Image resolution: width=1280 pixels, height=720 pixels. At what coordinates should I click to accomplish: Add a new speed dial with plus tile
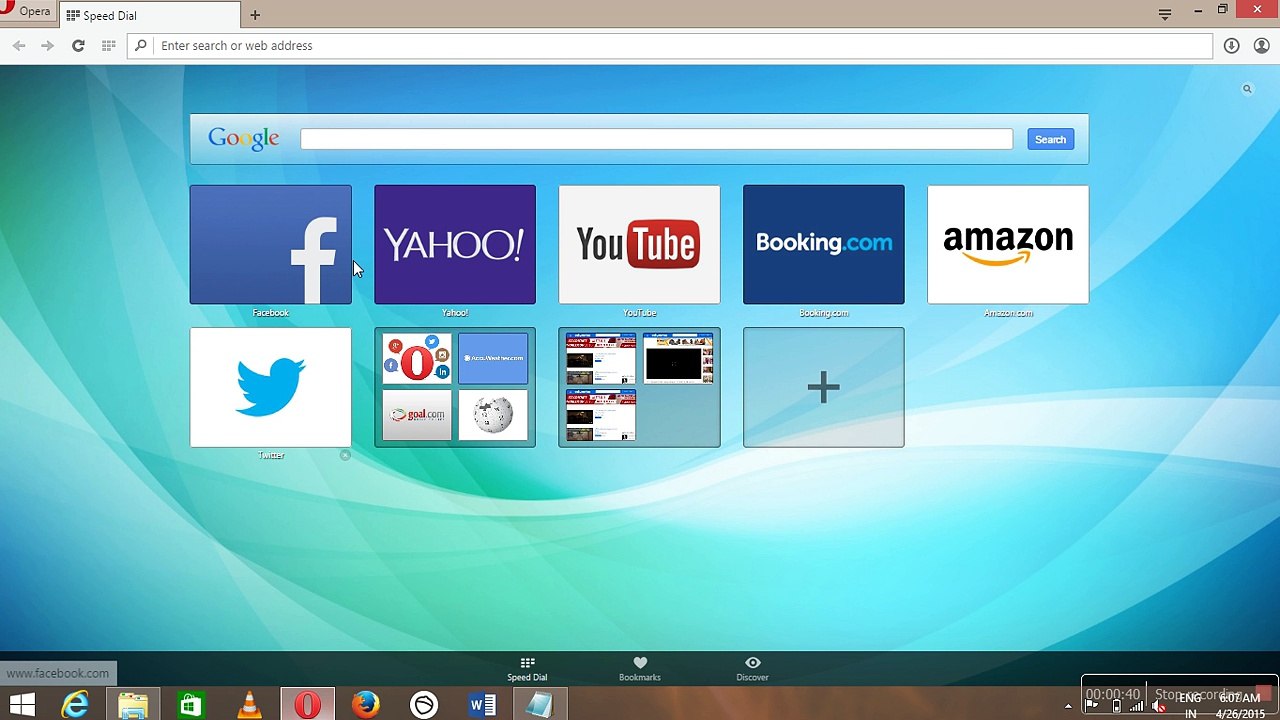click(x=824, y=387)
